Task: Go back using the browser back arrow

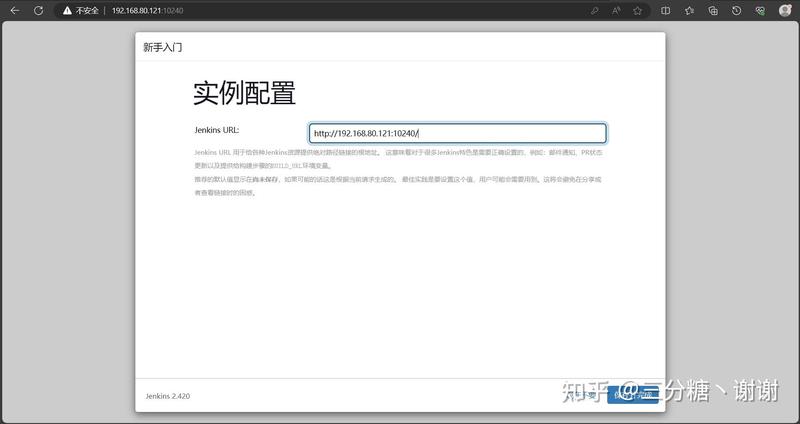Action: tap(15, 10)
